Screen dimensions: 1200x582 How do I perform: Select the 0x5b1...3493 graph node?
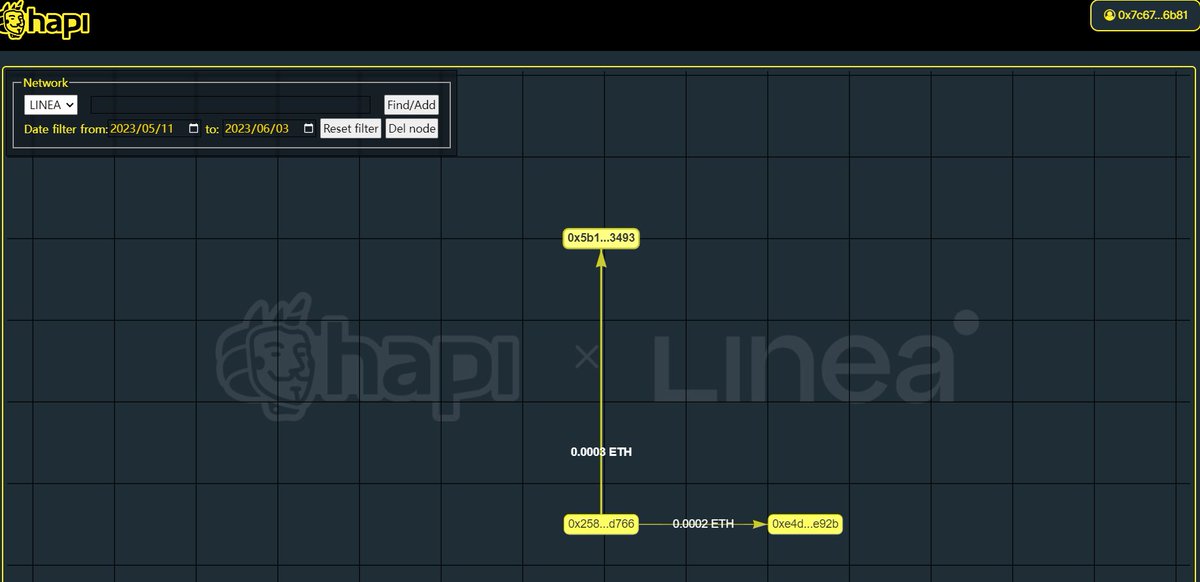click(x=602, y=238)
